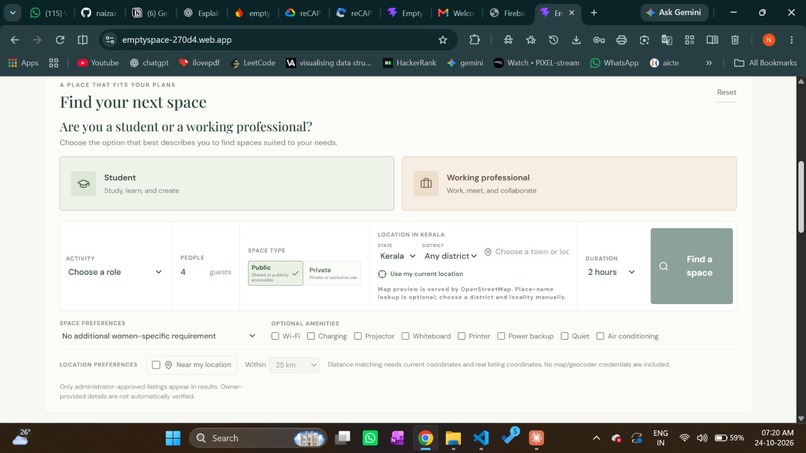Check the Air conditioning checkbox
The width and height of the screenshot is (806, 453).
[x=600, y=336]
